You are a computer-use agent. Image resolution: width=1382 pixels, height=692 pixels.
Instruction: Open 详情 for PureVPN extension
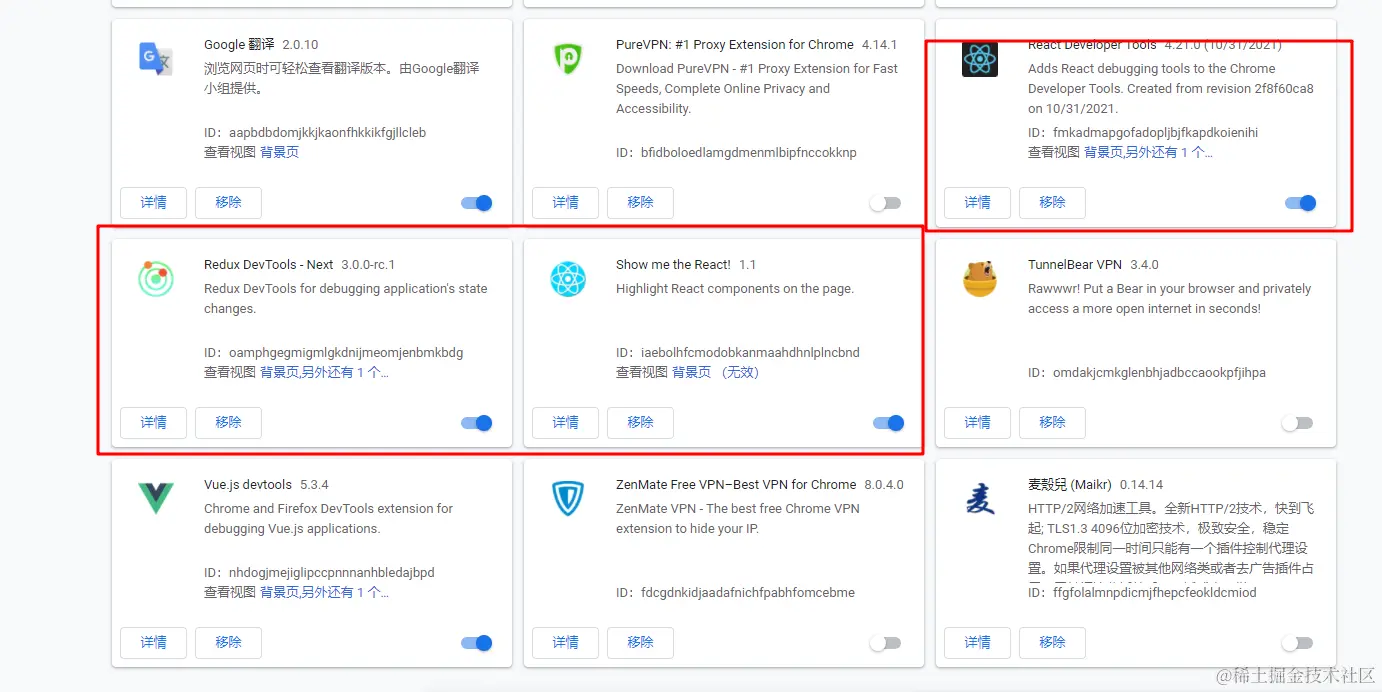tap(565, 202)
